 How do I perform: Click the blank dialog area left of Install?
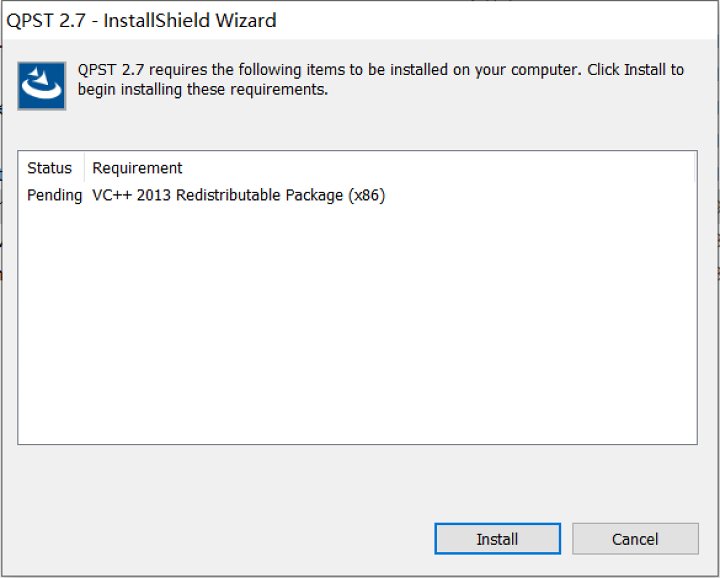coord(220,539)
